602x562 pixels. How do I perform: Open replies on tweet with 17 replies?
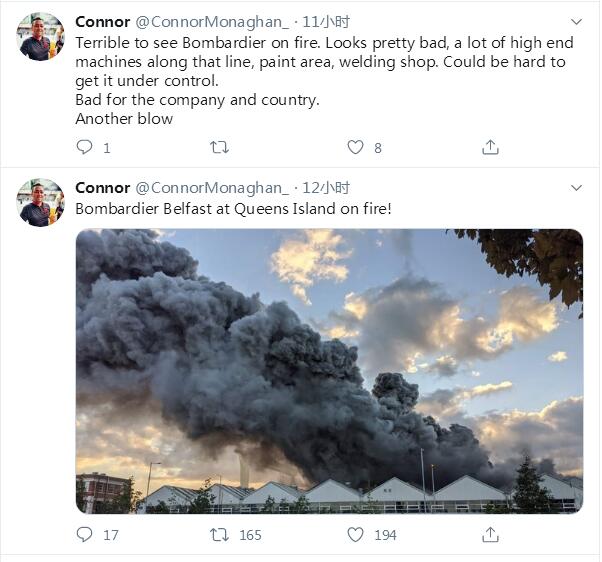coord(85,535)
